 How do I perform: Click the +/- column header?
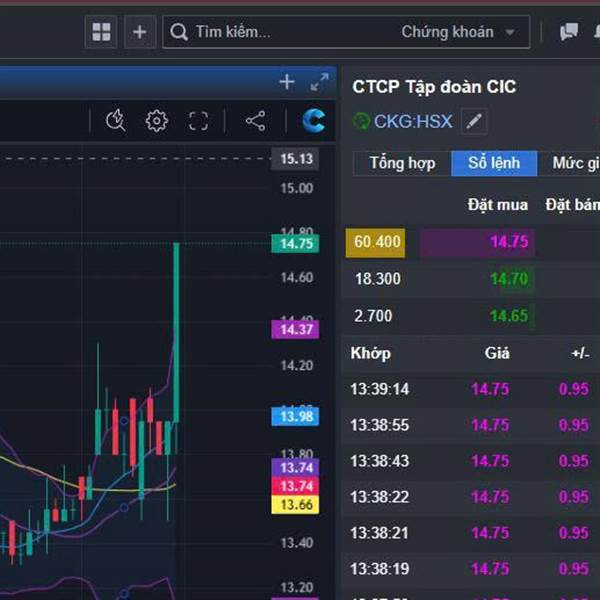pyautogui.click(x=580, y=354)
